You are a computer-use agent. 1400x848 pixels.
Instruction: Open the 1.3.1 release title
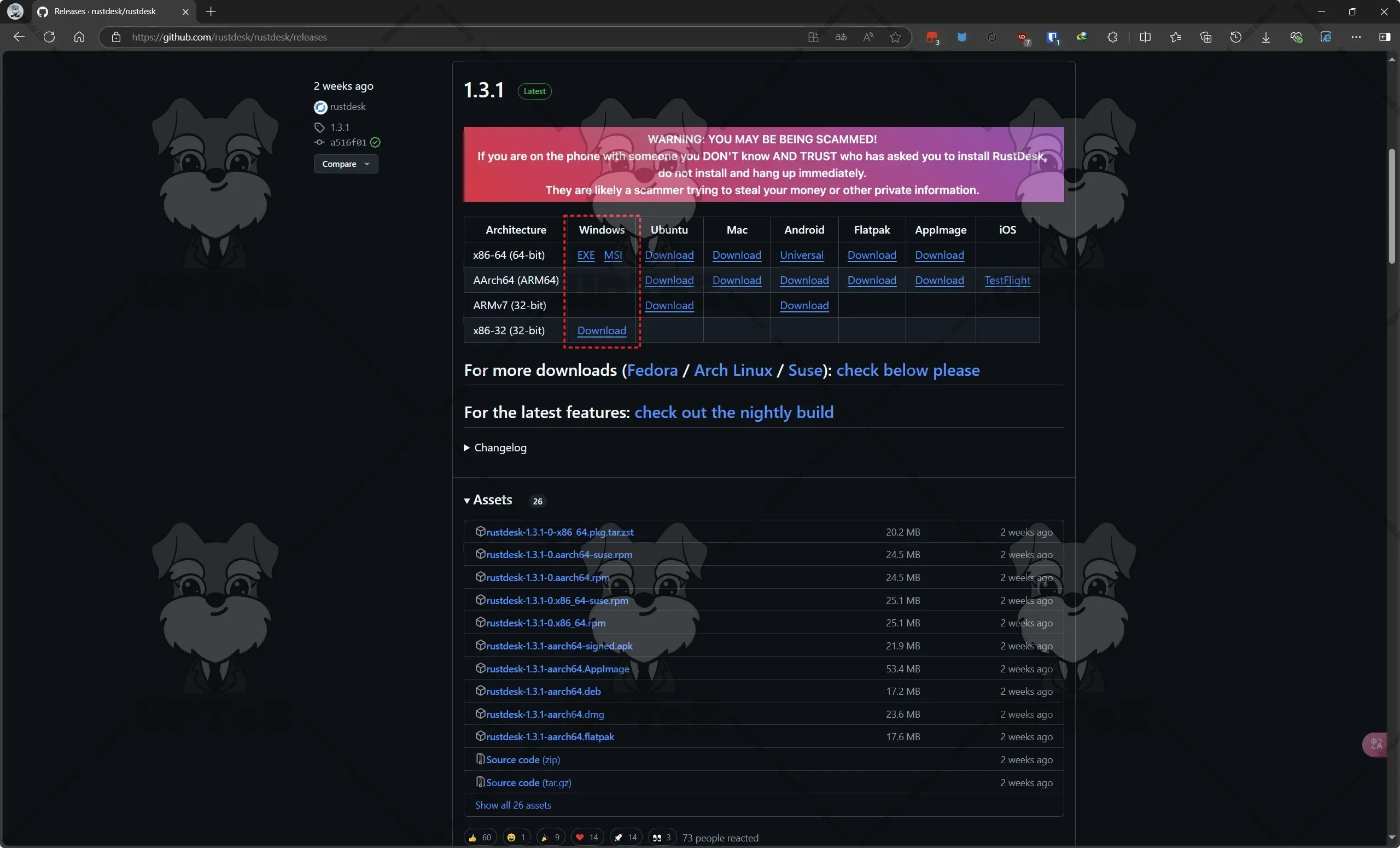483,90
